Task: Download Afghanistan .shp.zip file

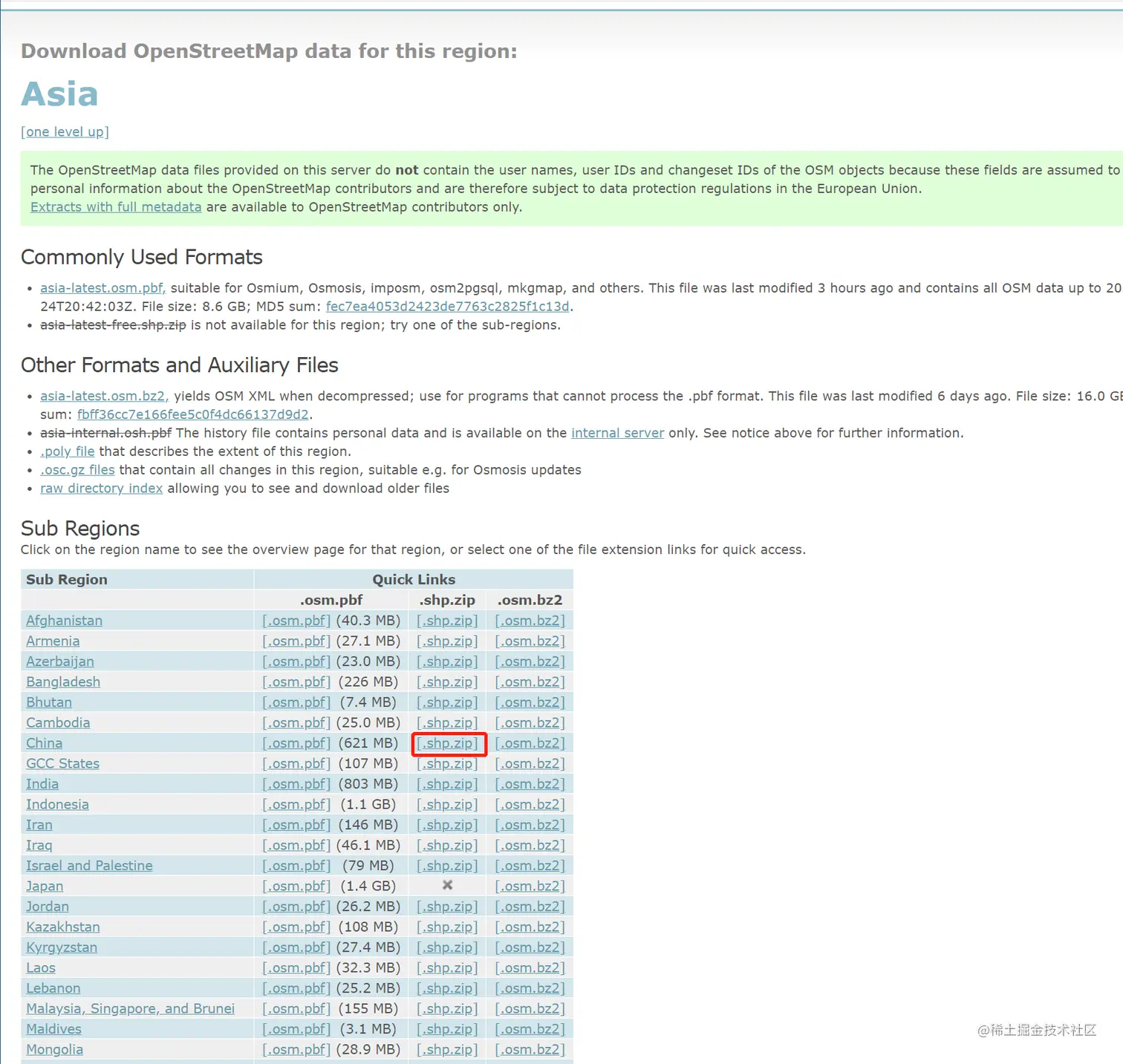Action: pyautogui.click(x=447, y=621)
